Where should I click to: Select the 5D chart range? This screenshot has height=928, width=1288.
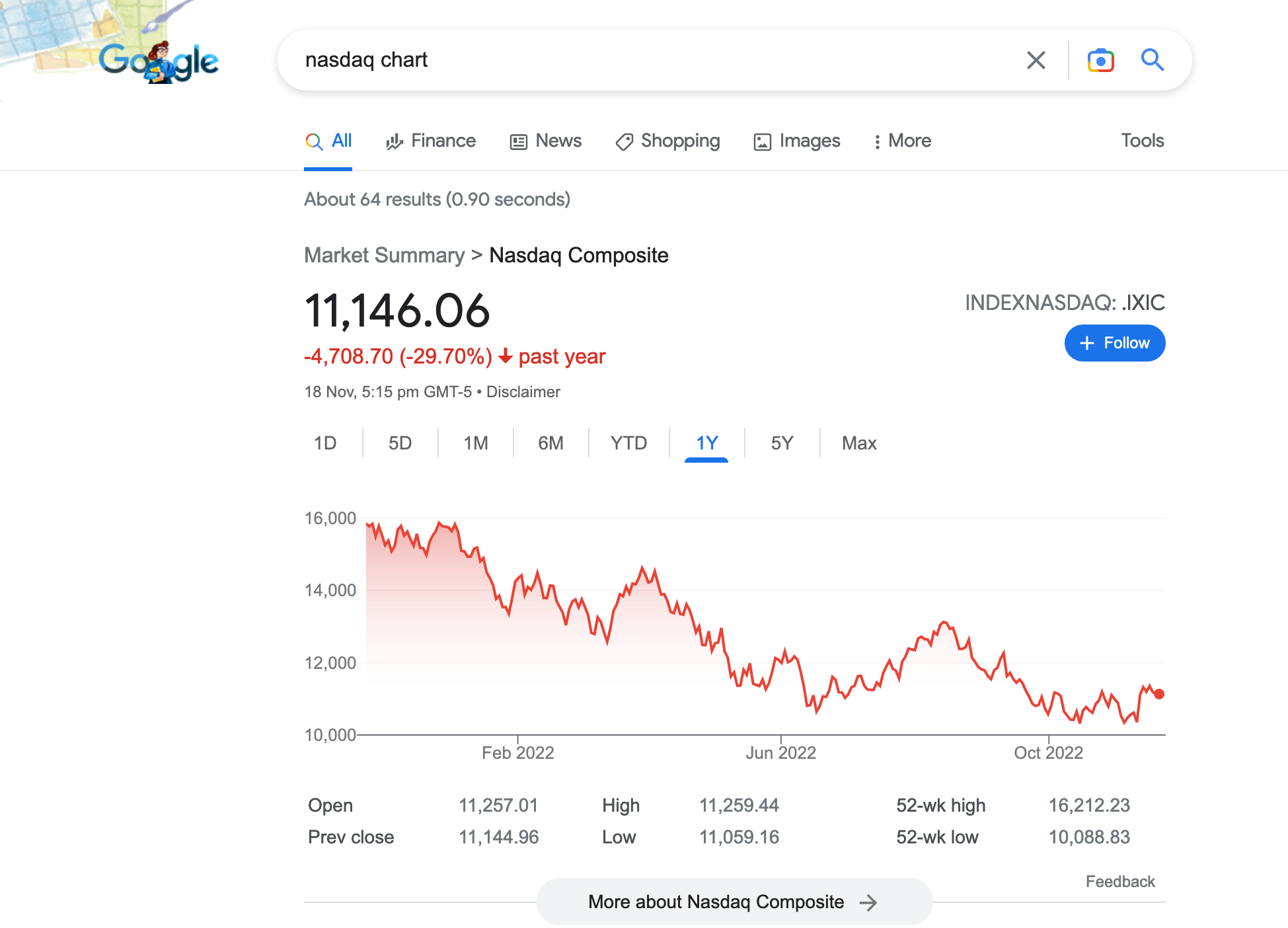[400, 443]
